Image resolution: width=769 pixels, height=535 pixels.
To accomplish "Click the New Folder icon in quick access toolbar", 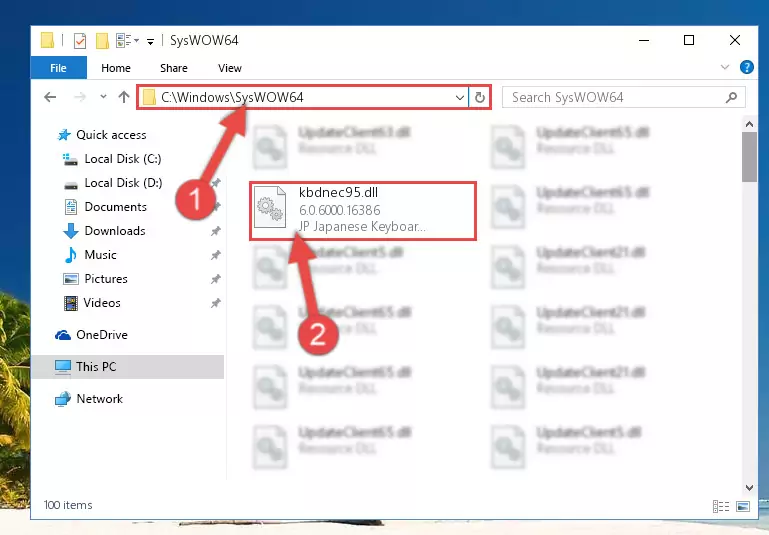I will coord(102,41).
